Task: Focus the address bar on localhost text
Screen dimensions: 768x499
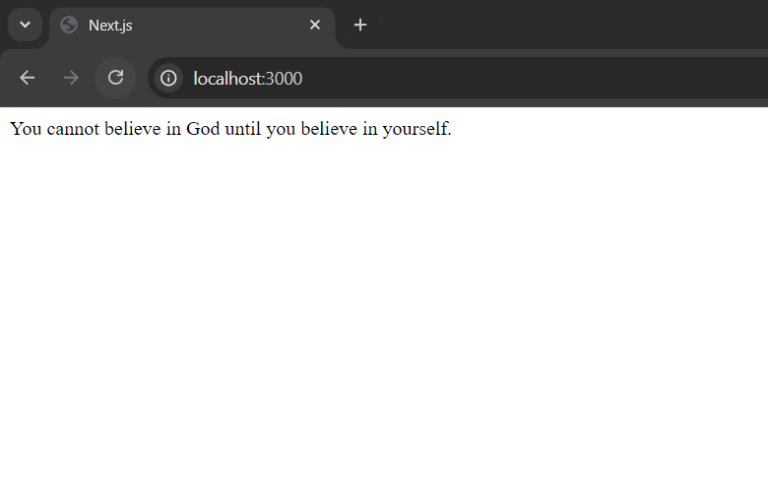Action: pos(228,78)
